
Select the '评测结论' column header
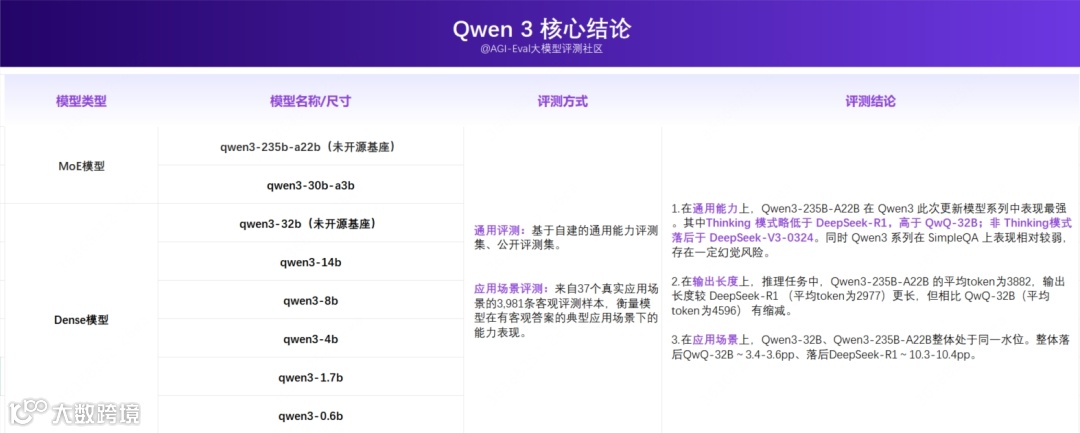(x=871, y=101)
